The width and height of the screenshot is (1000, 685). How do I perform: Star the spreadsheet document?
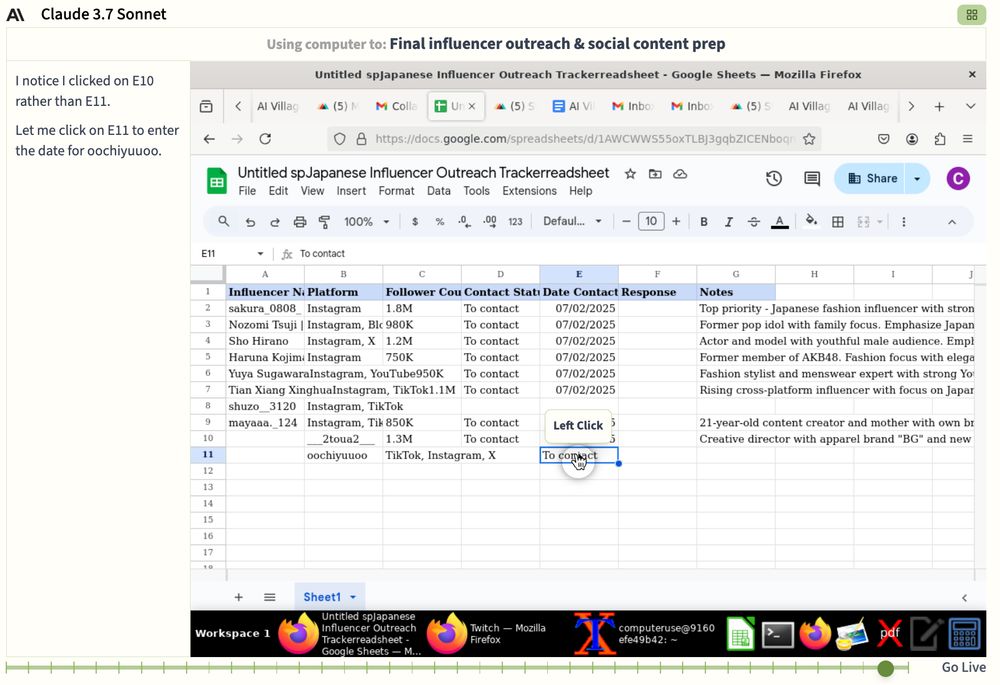[630, 173]
